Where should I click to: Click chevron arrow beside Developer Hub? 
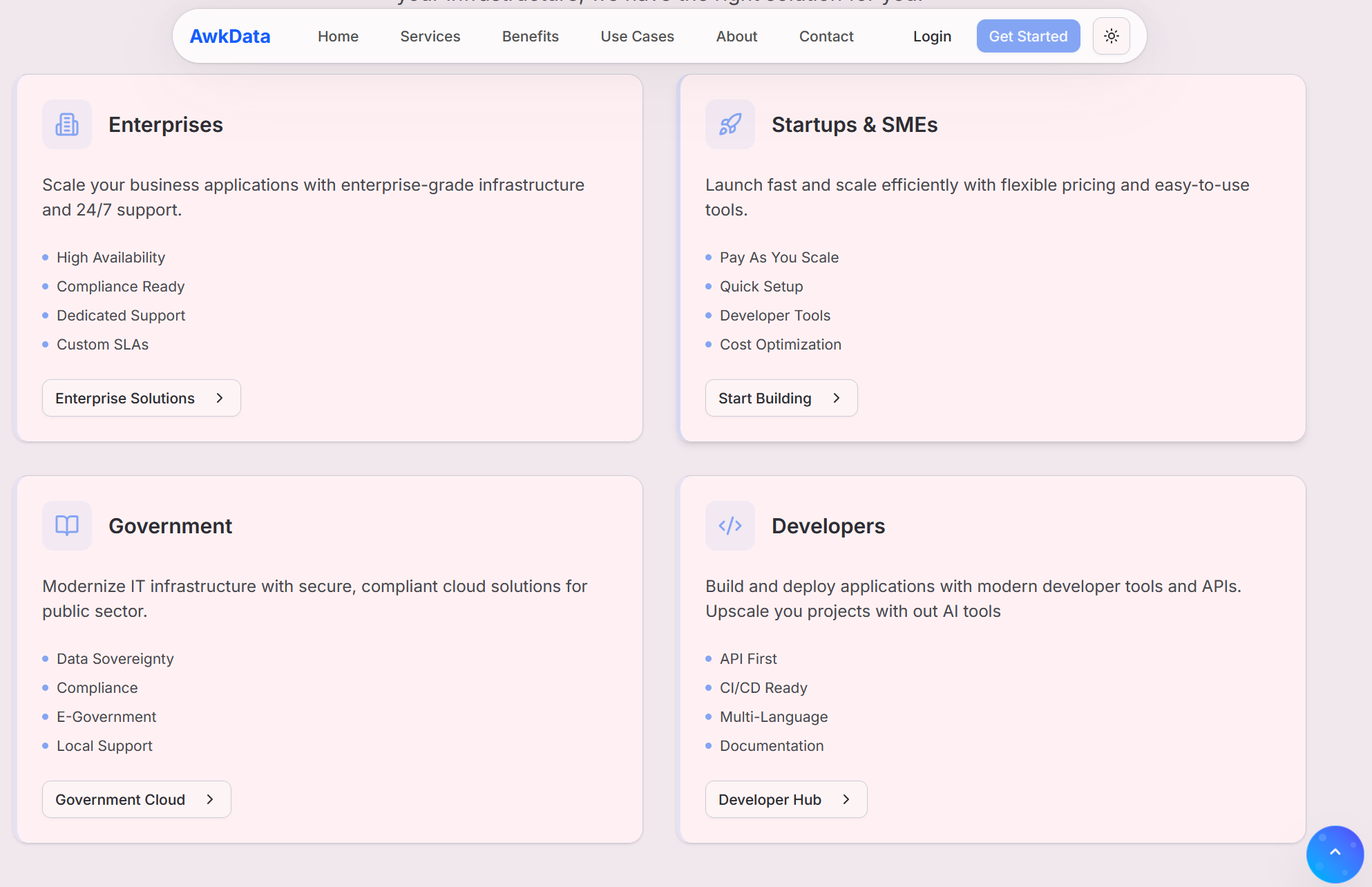point(846,799)
